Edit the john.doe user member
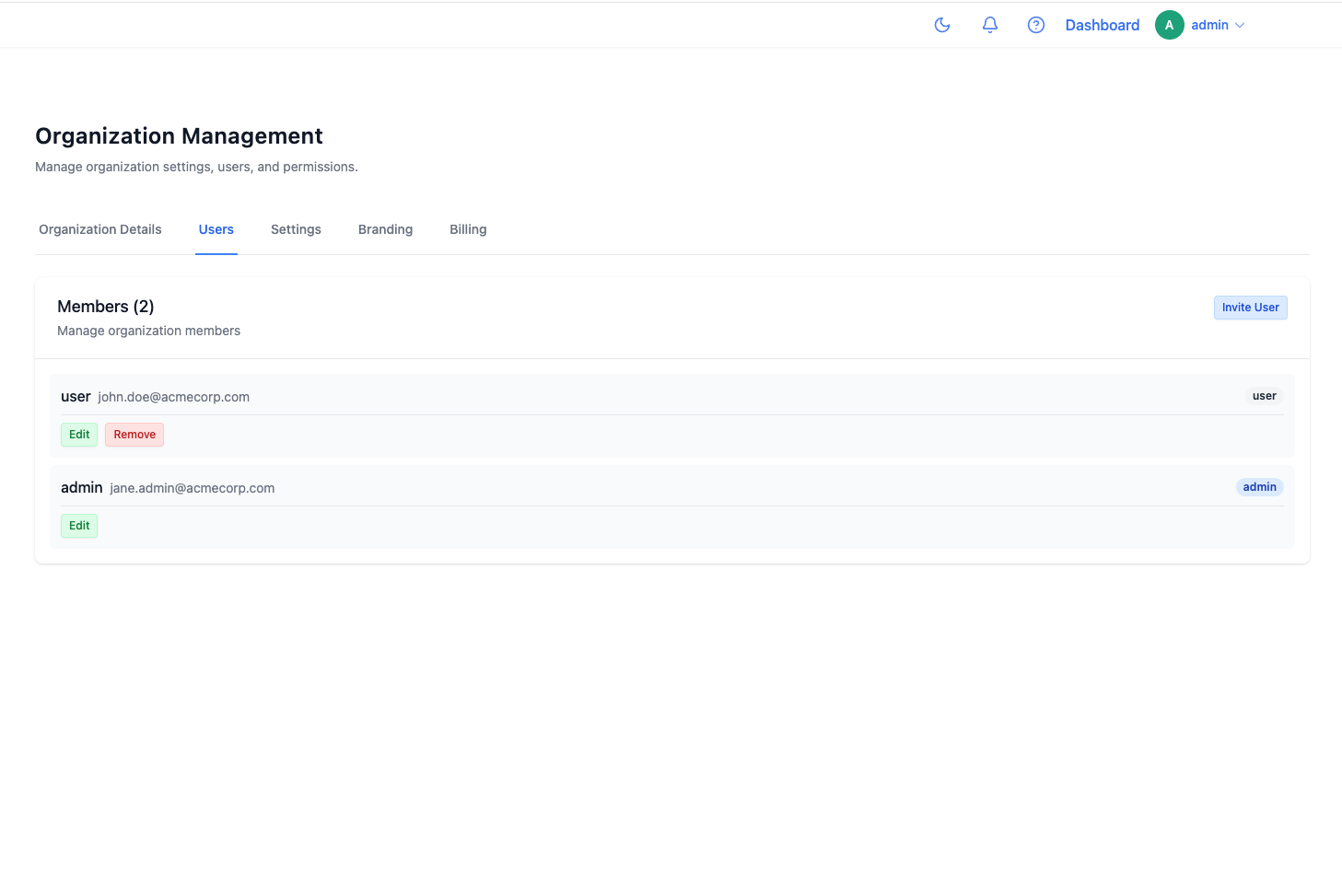1342x896 pixels. 79,435
